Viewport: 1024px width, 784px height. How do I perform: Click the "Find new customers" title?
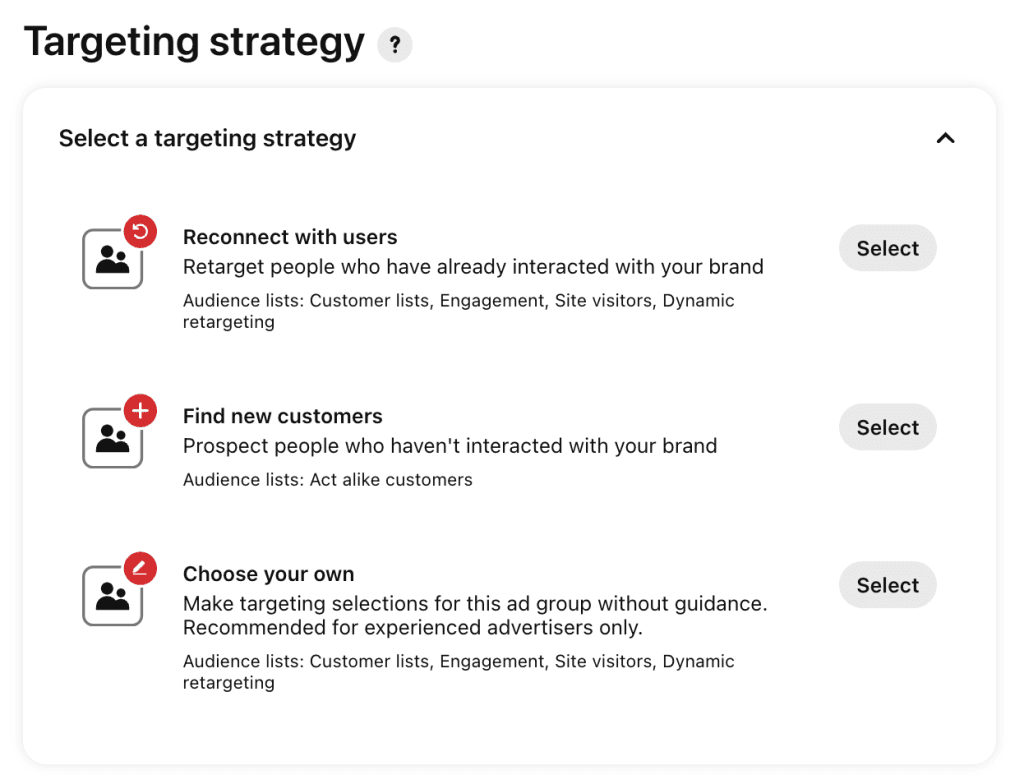(283, 416)
